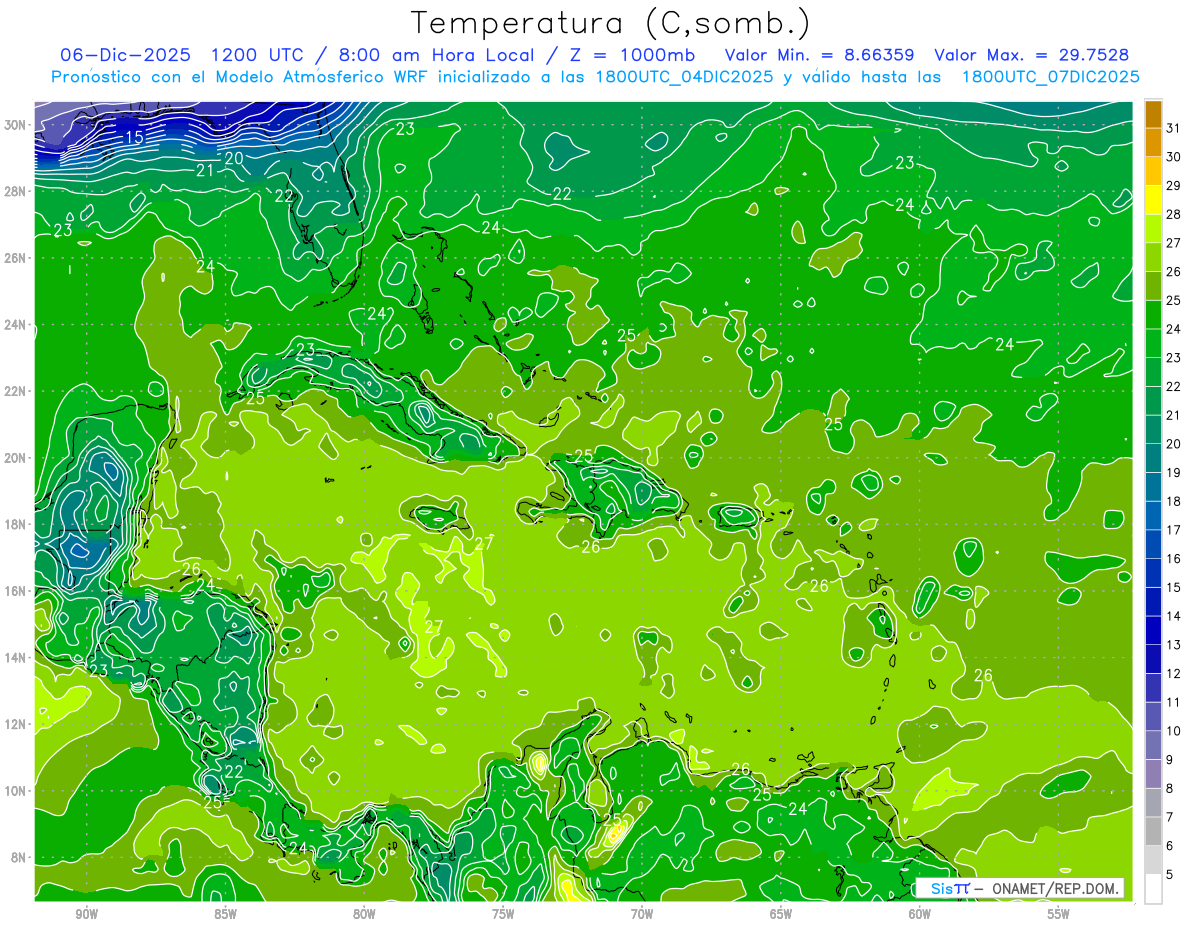Viewport: 1200px width, 927px height.
Task: Click the "6" colorbar scale value
Action: coord(1169,846)
